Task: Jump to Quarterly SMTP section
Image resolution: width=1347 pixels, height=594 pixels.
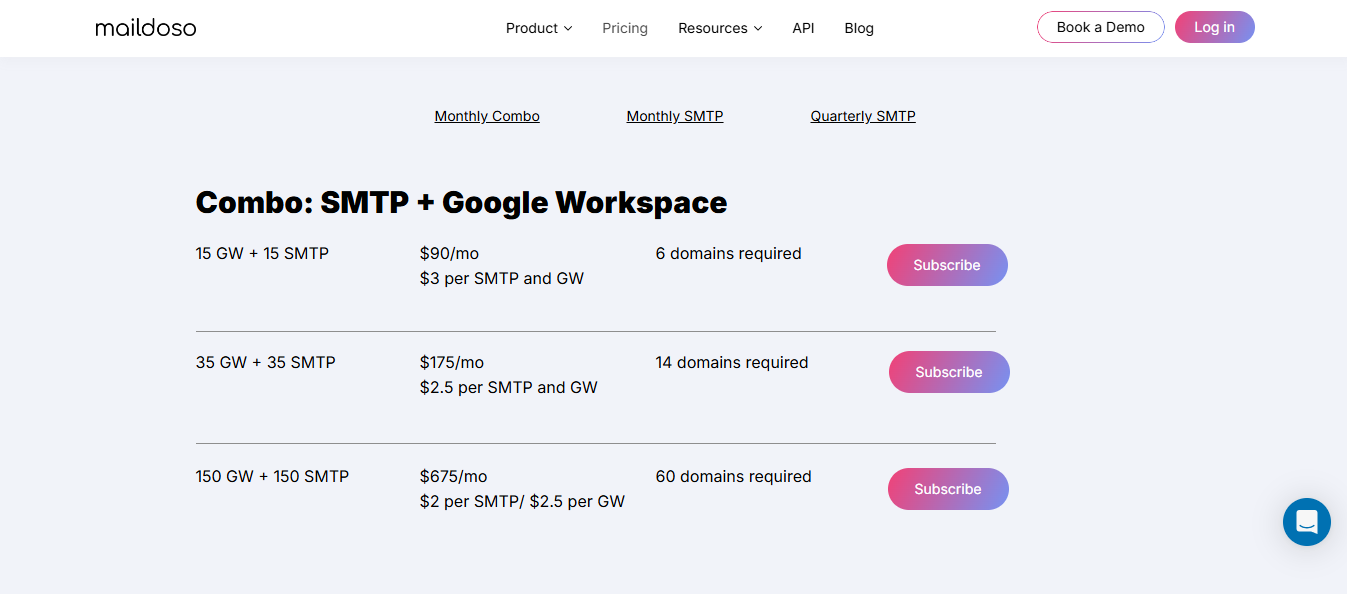Action: [863, 116]
